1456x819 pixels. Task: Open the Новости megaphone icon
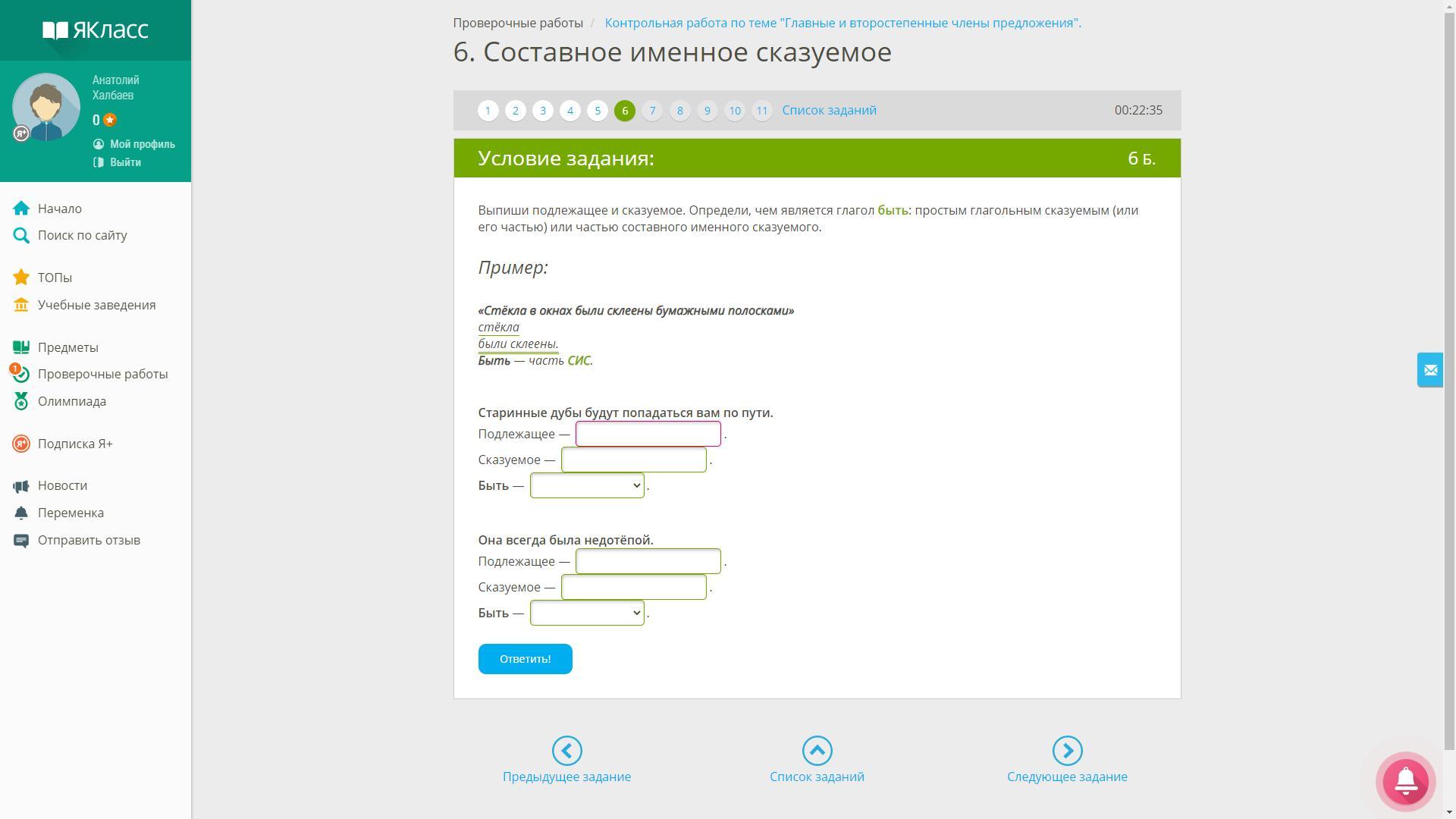(21, 486)
